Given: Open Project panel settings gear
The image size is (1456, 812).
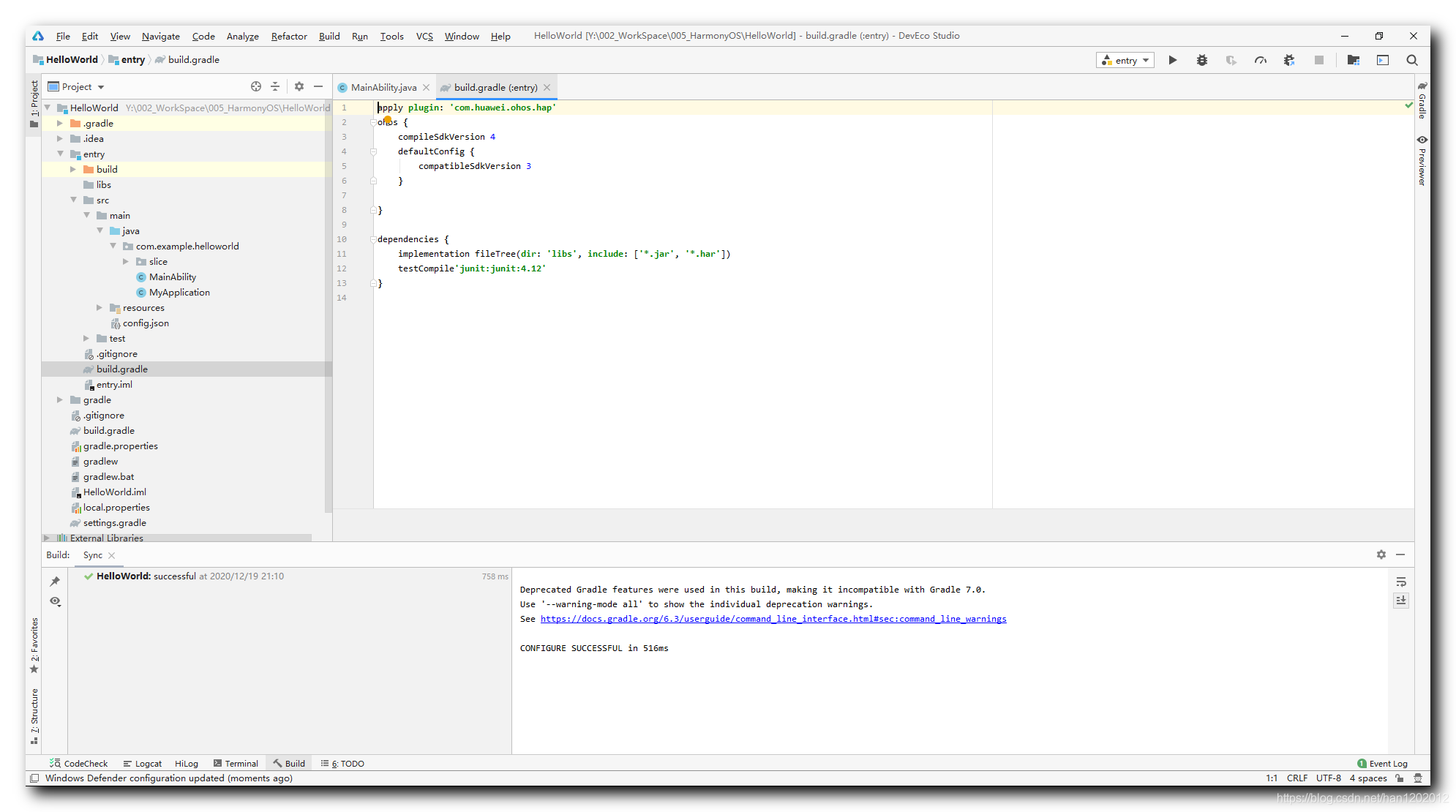Looking at the screenshot, I should click(299, 86).
